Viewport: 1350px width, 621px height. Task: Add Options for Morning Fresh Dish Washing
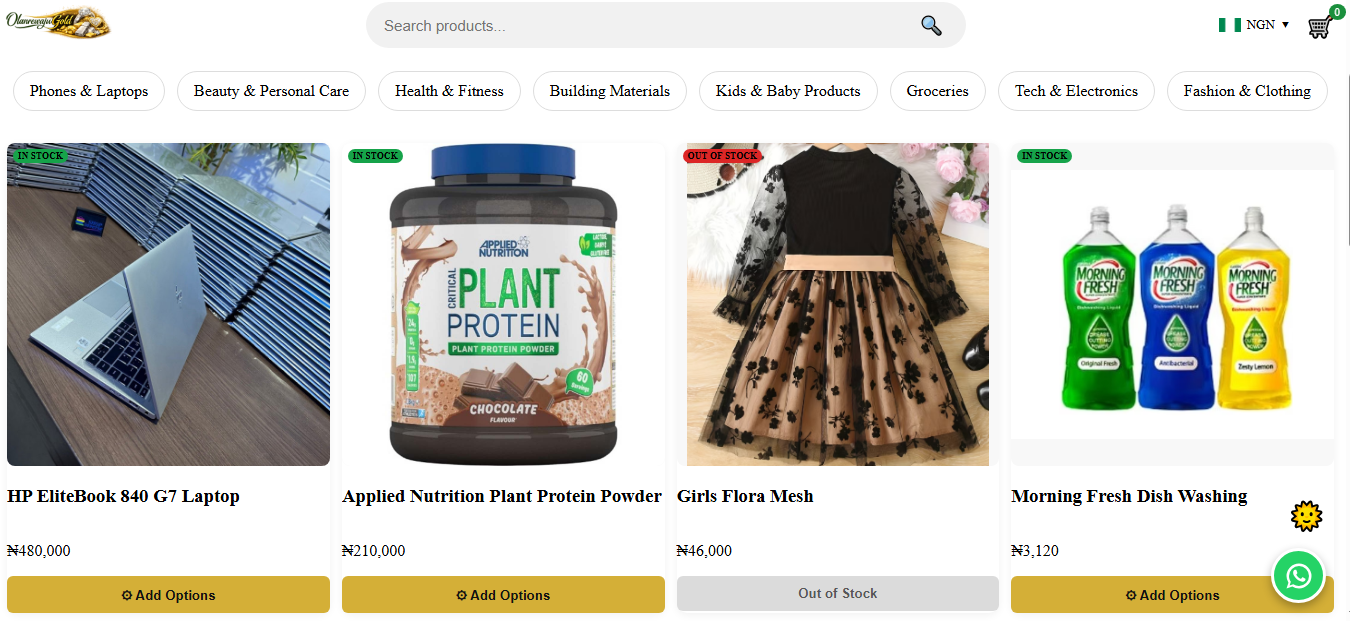1172,595
